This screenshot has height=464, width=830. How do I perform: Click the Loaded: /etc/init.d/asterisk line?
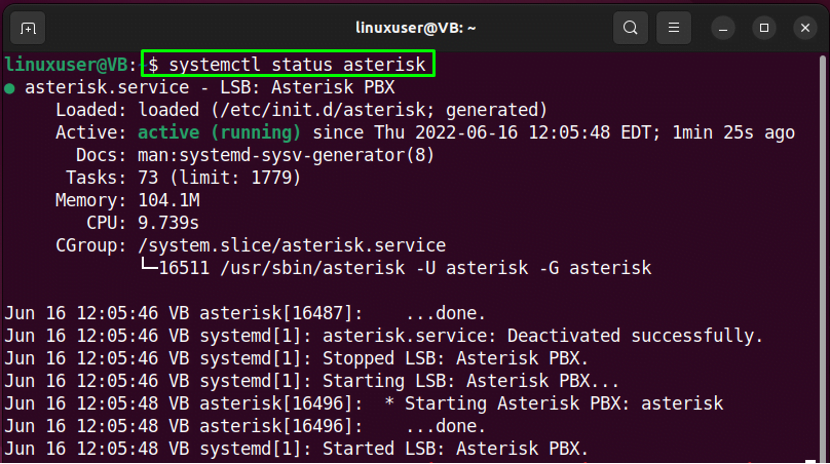(x=301, y=110)
